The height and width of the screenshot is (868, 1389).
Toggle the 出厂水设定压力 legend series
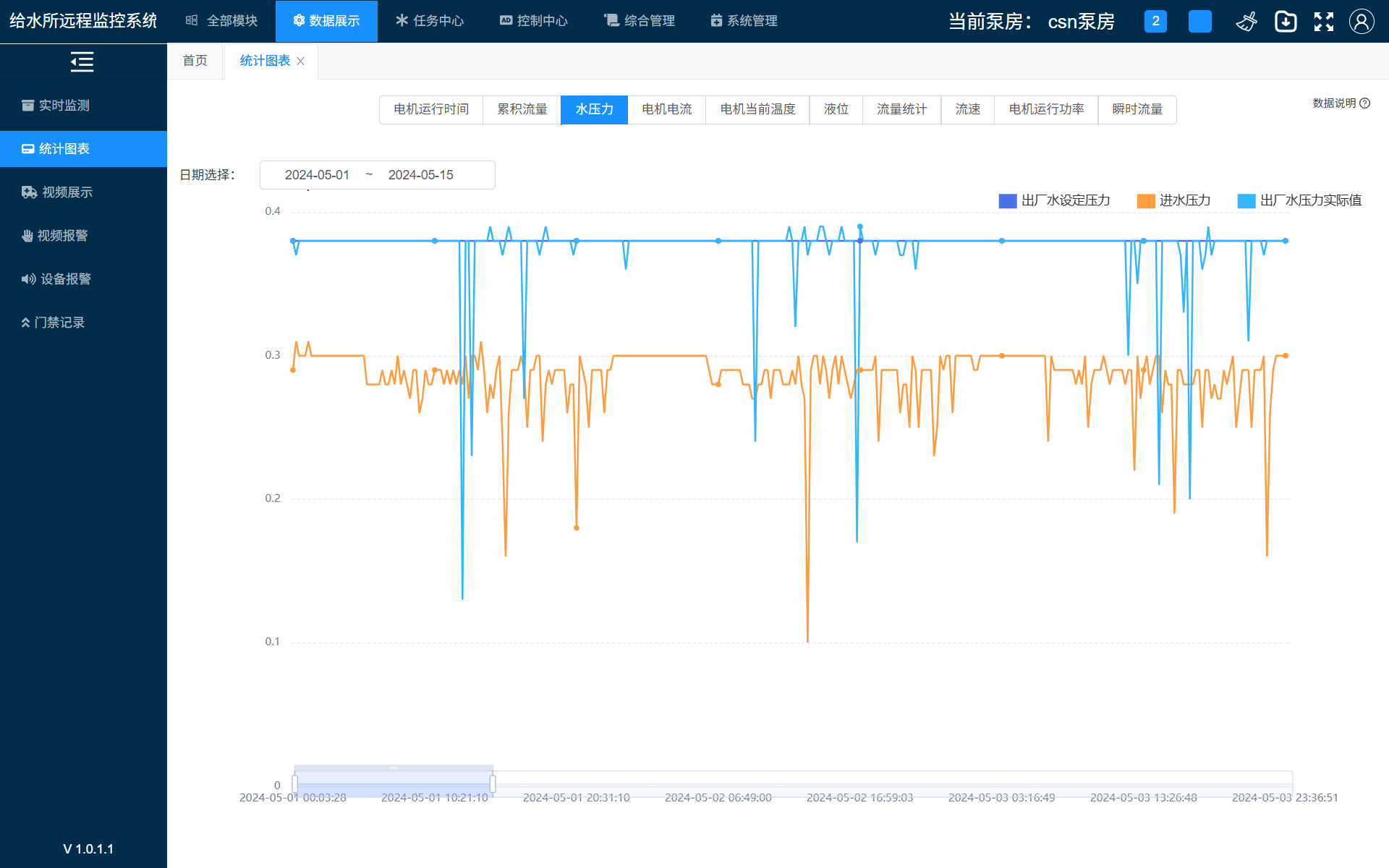[x=1054, y=200]
